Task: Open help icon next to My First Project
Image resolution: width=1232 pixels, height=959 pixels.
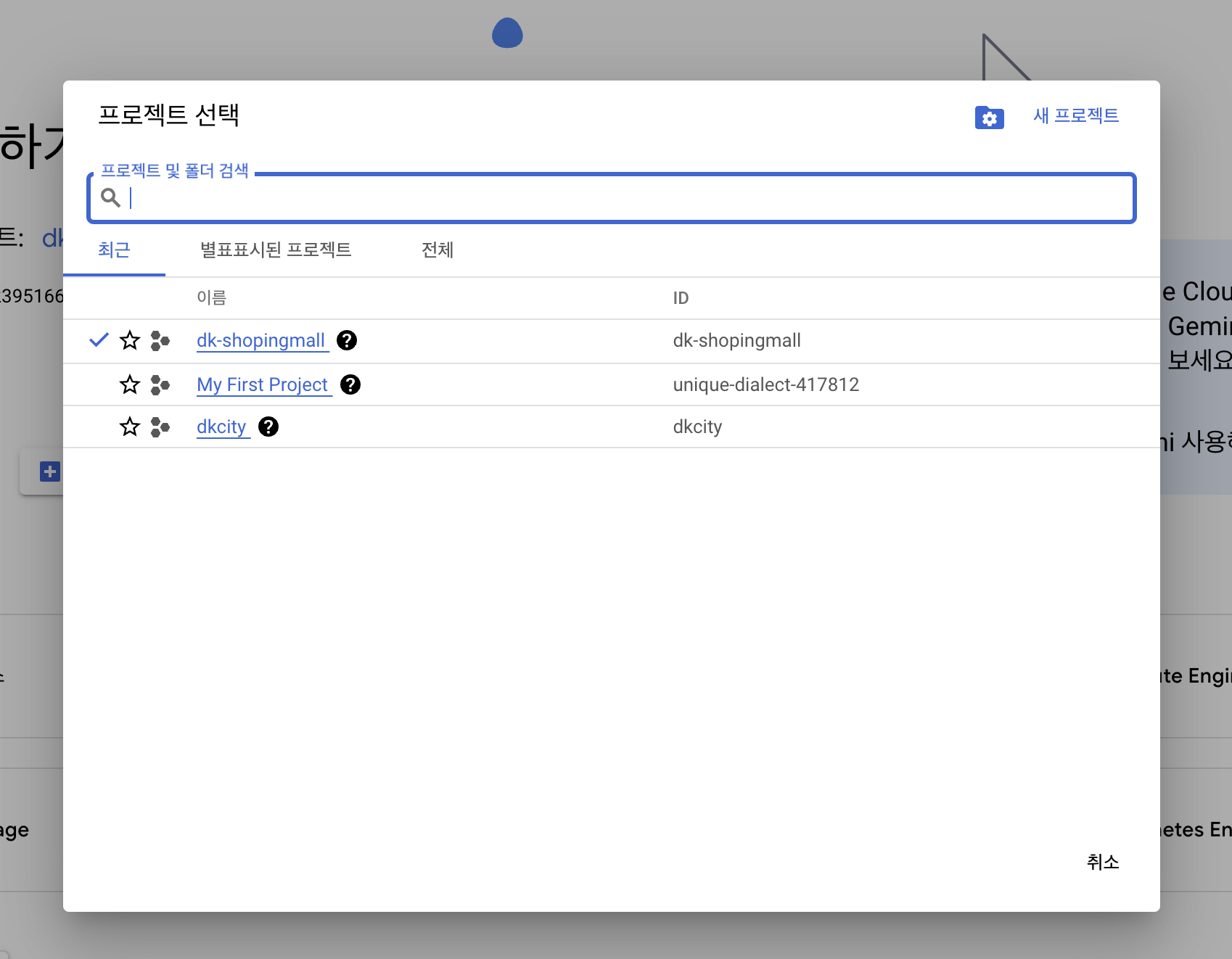Action: click(350, 384)
